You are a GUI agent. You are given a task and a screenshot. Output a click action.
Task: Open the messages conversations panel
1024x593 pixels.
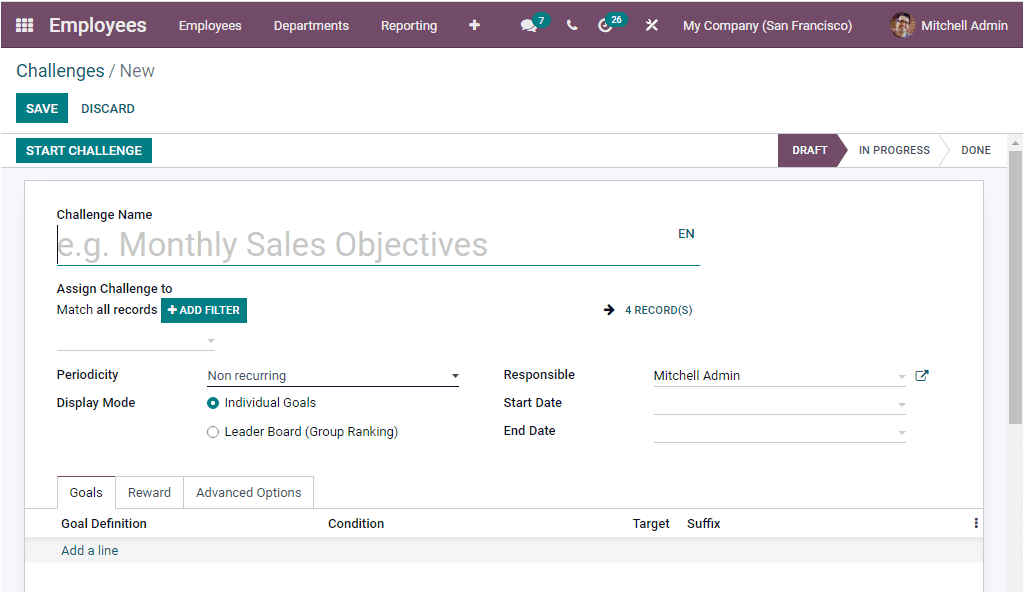[x=529, y=25]
